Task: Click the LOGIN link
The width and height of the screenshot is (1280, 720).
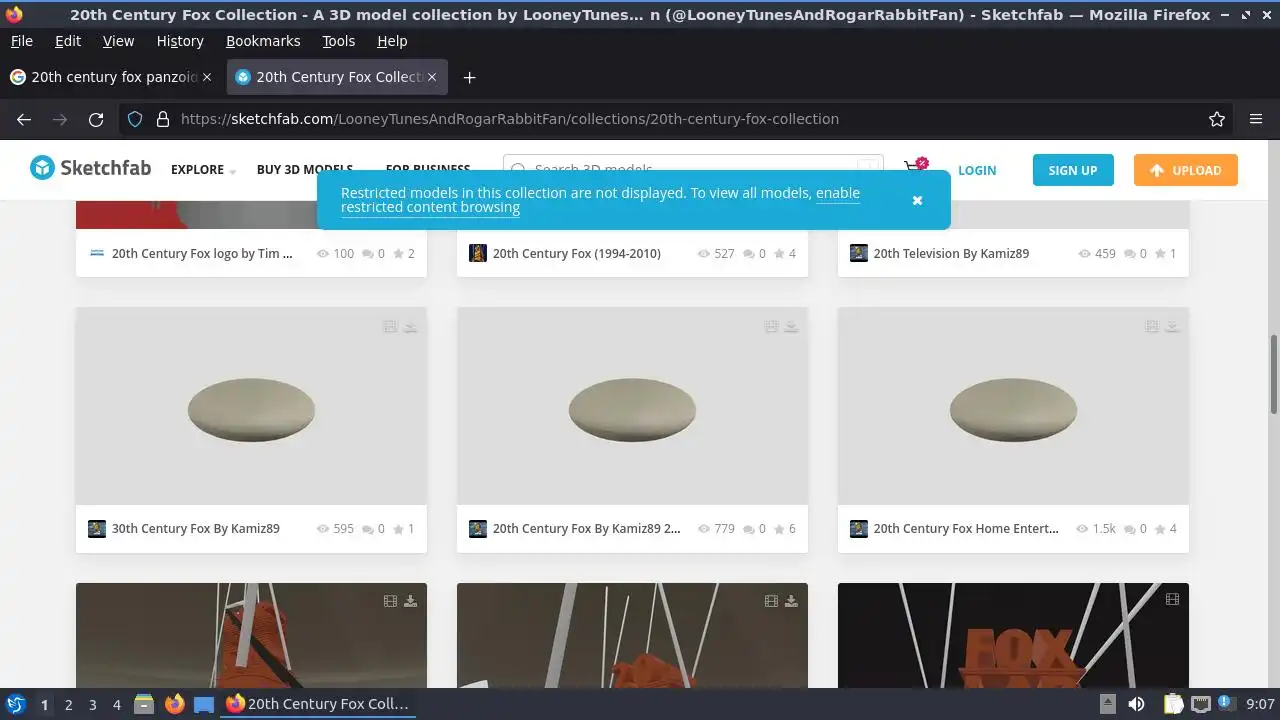Action: (977, 170)
